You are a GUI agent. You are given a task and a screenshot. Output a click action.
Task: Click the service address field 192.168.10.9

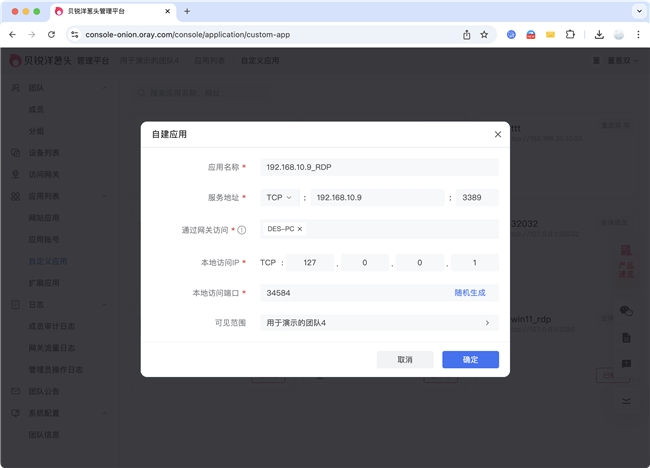[377, 198]
